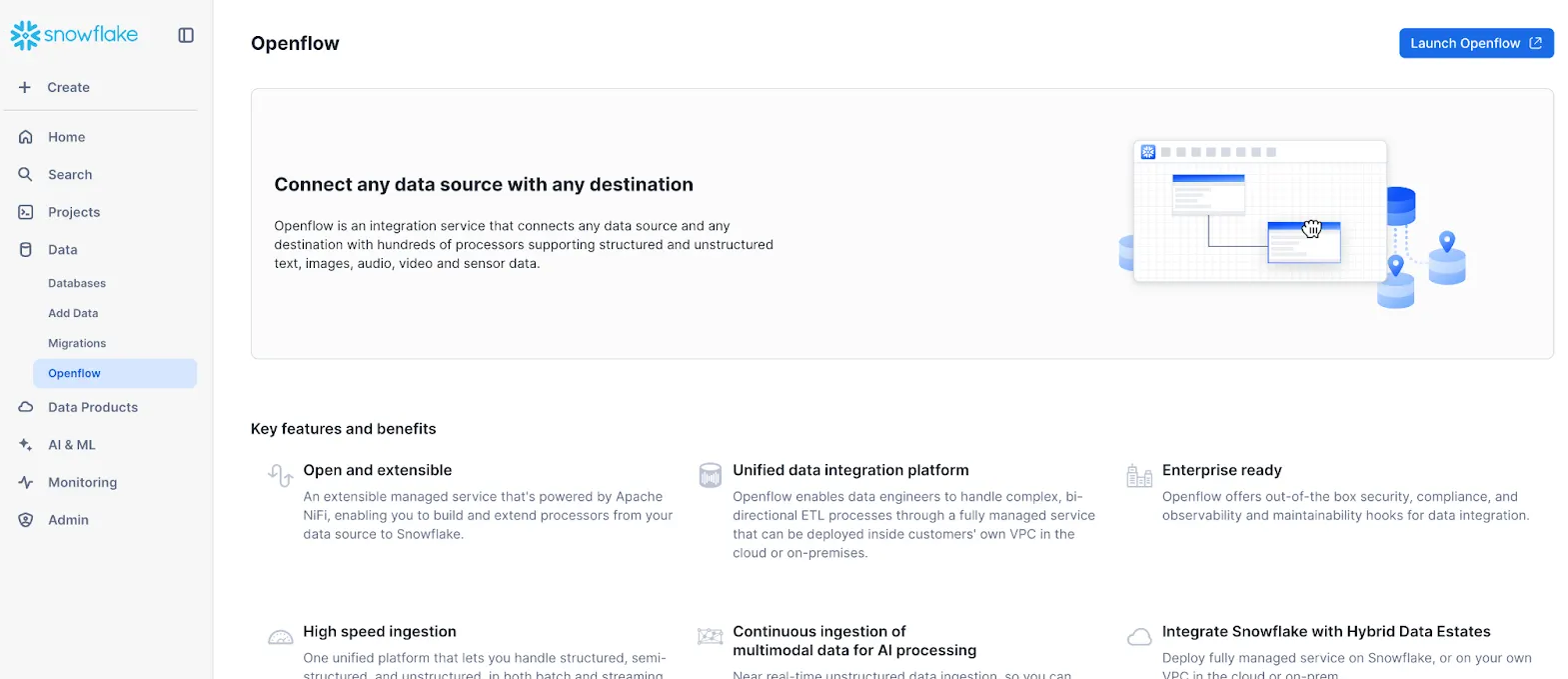Open AI & ML from its sparkle icon
1568x679 pixels.
(26, 444)
